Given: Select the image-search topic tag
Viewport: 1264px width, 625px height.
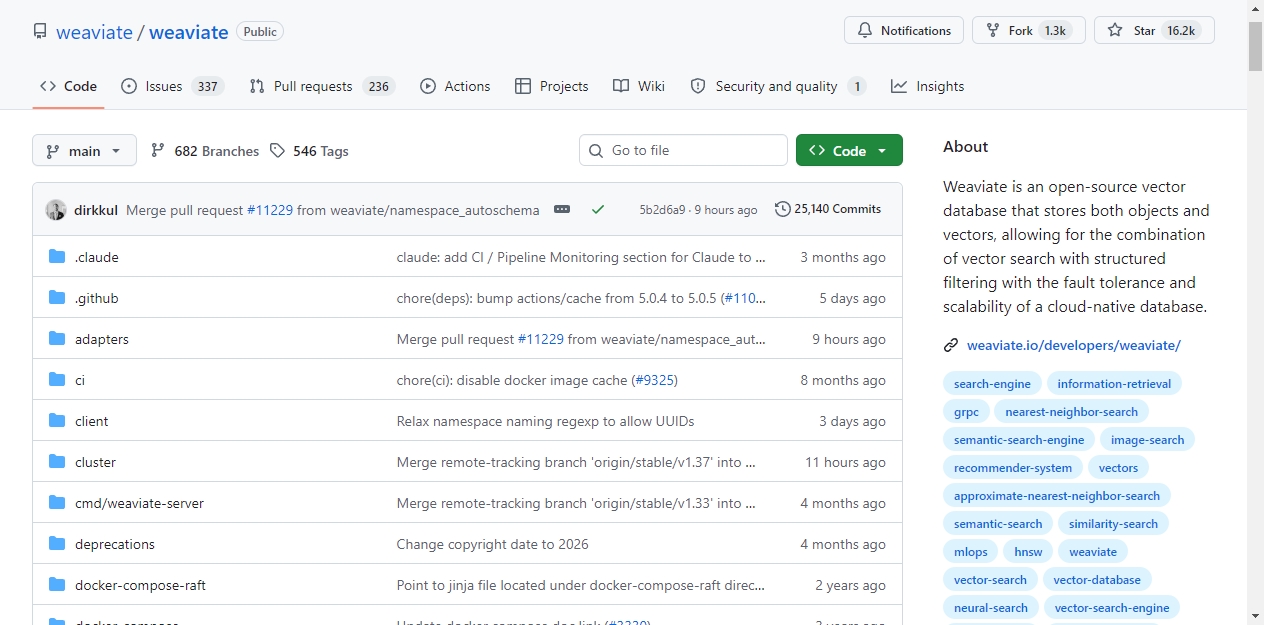Looking at the screenshot, I should (1147, 440).
